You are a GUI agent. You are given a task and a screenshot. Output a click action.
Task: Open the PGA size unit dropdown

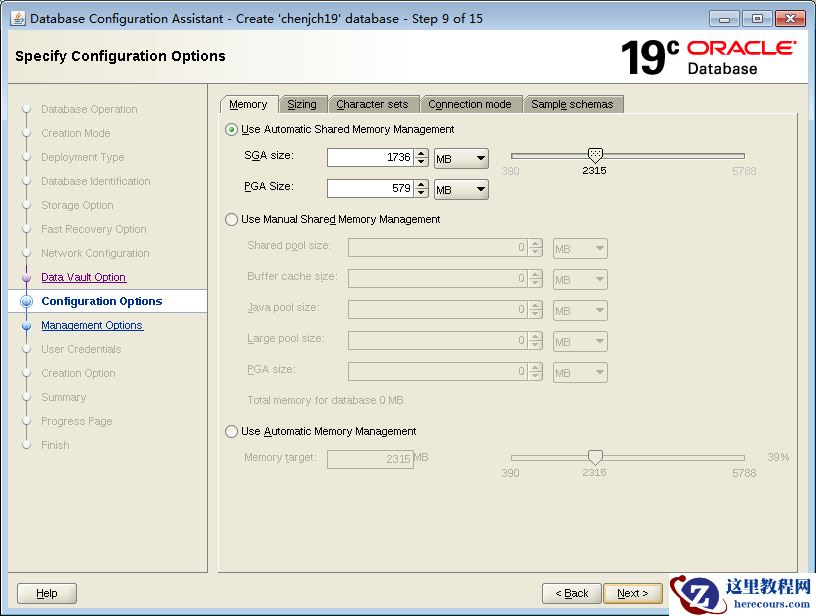click(x=461, y=189)
